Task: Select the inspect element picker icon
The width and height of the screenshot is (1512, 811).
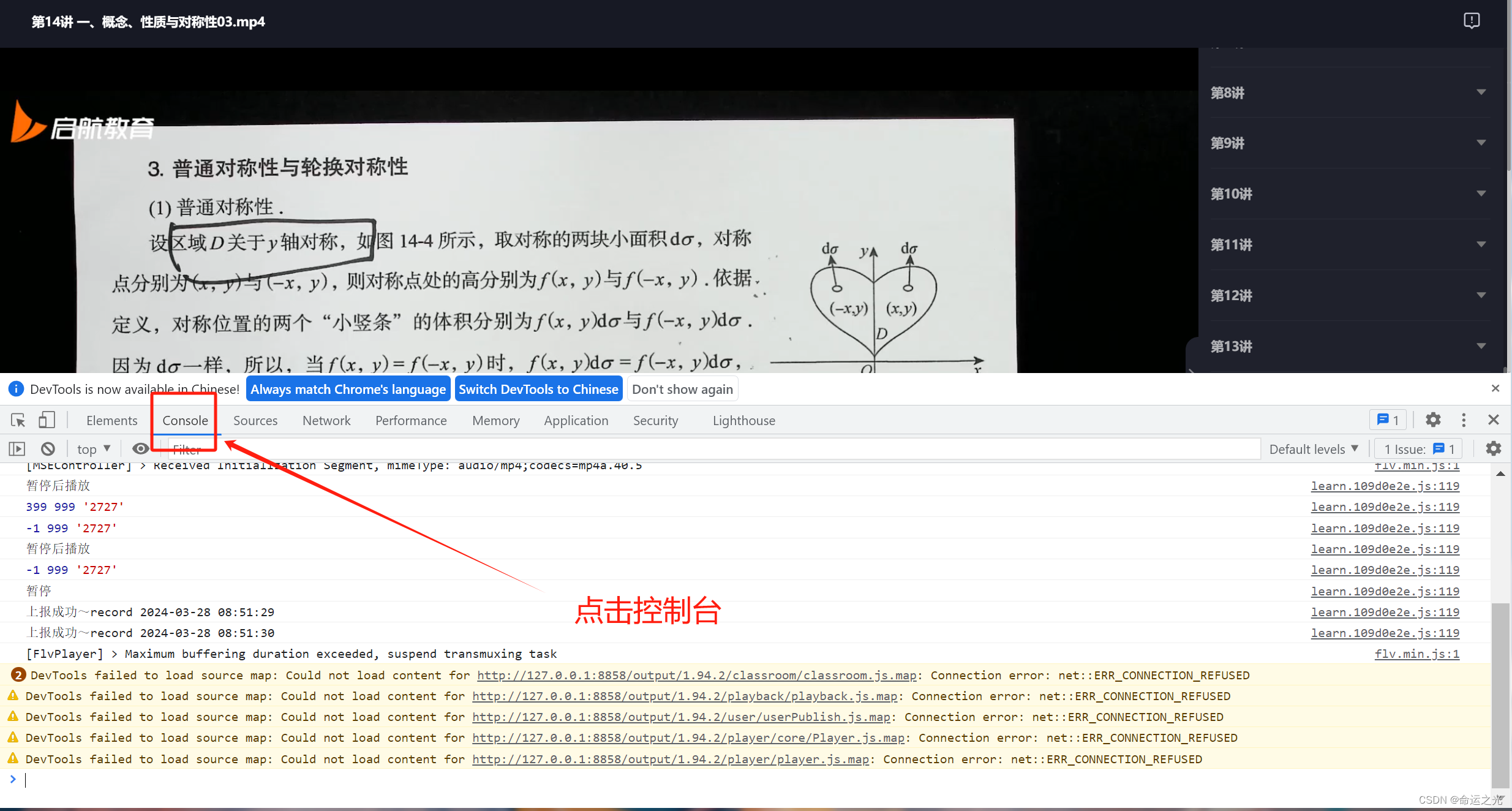Action: pos(18,420)
